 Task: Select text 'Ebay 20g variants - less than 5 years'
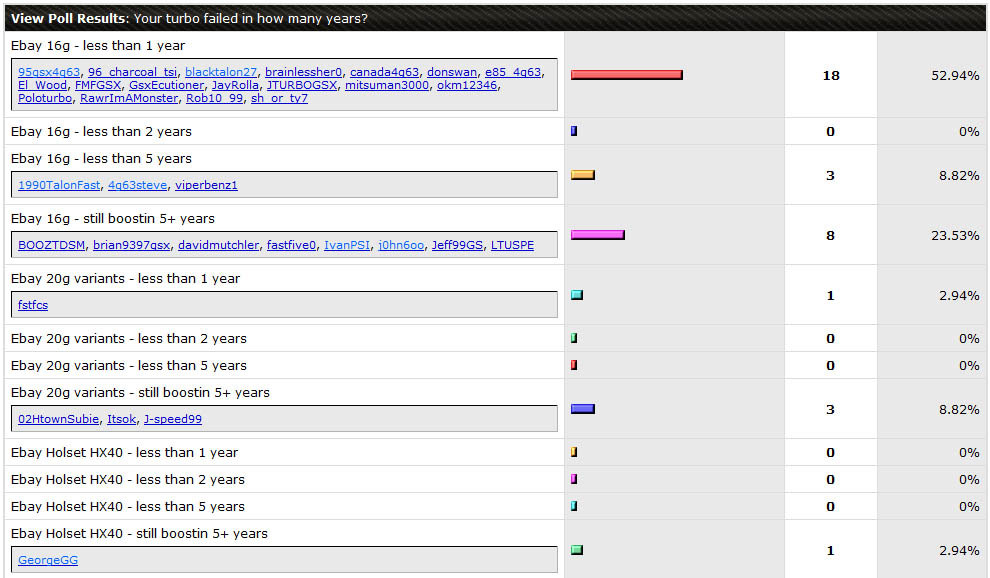129,366
